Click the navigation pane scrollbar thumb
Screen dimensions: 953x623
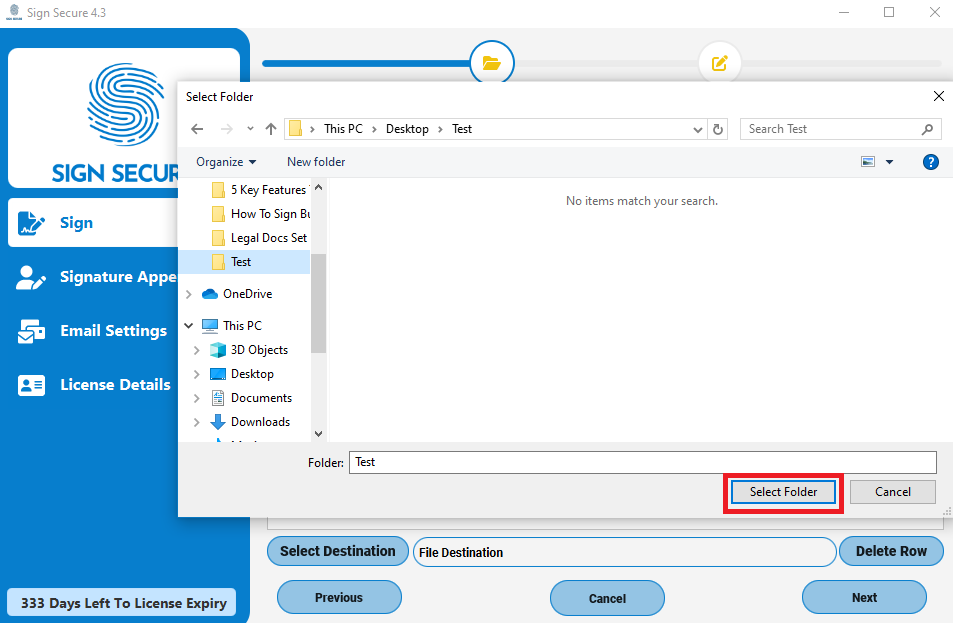coord(318,303)
